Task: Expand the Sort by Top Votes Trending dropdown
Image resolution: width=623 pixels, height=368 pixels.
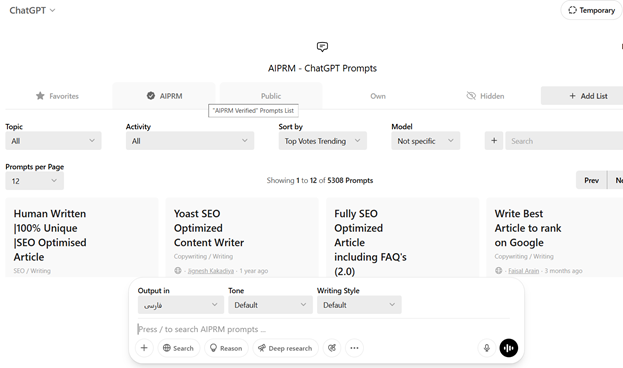Action: 322,141
